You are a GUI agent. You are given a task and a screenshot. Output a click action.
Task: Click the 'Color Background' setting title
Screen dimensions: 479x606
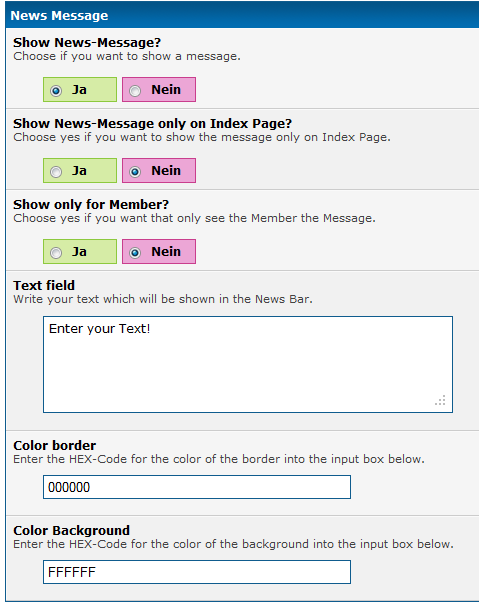point(72,531)
